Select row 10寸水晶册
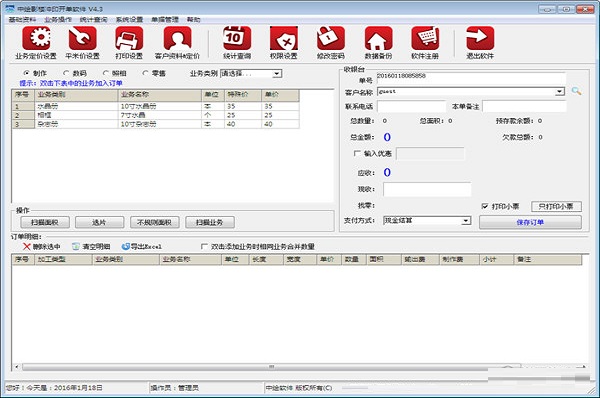The image size is (600, 398). [156, 106]
